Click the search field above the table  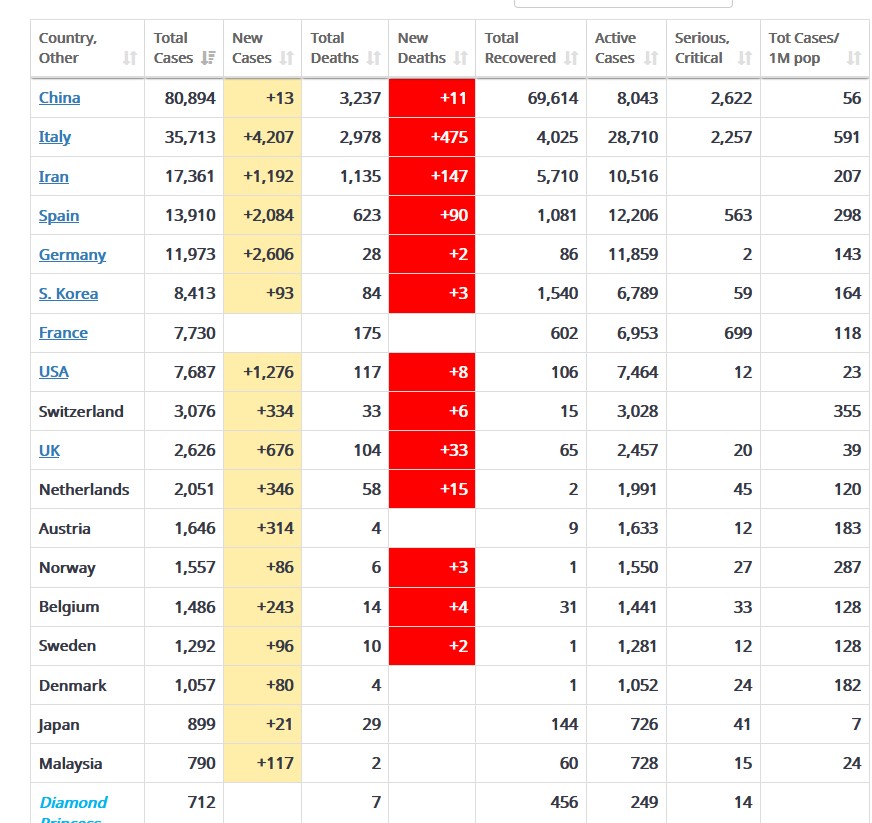[x=622, y=3]
